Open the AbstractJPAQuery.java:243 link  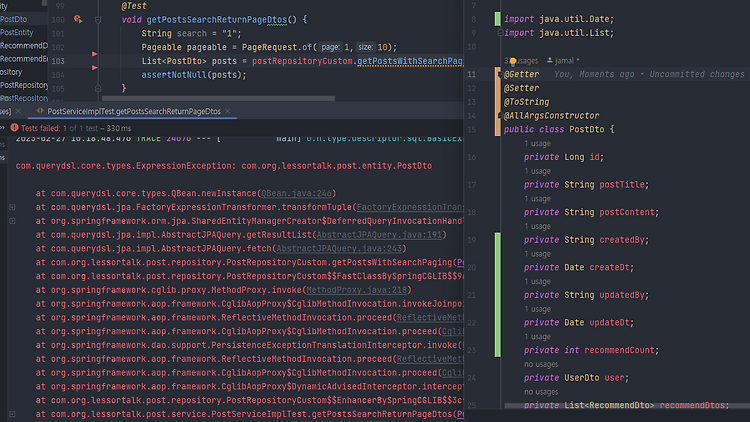(340, 249)
